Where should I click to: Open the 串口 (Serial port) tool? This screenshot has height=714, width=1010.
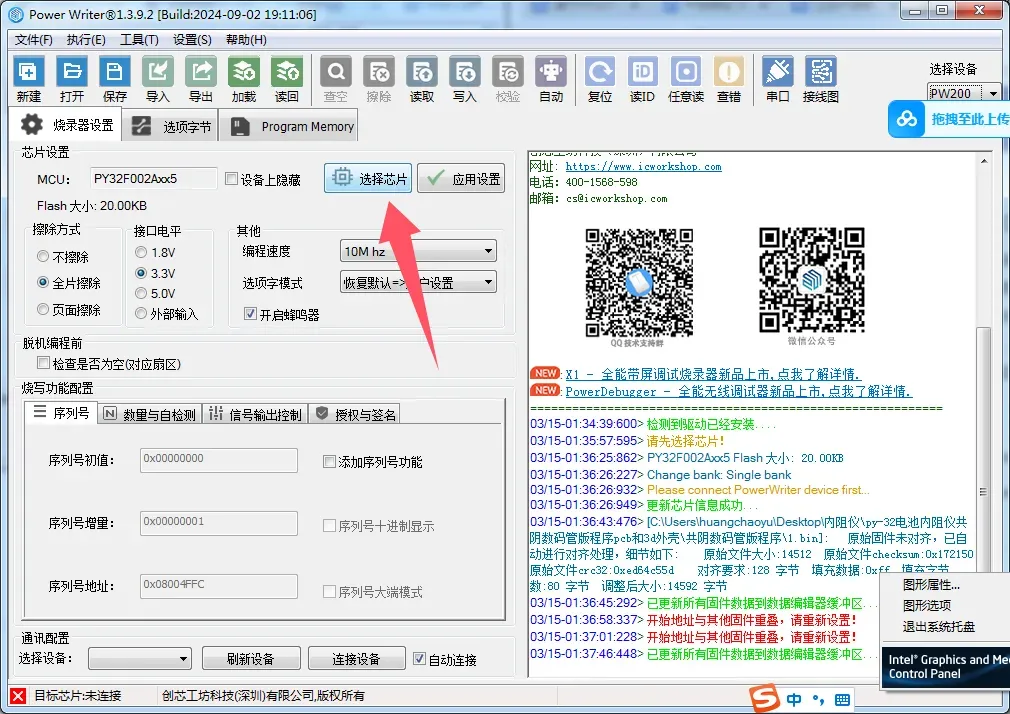[777, 79]
